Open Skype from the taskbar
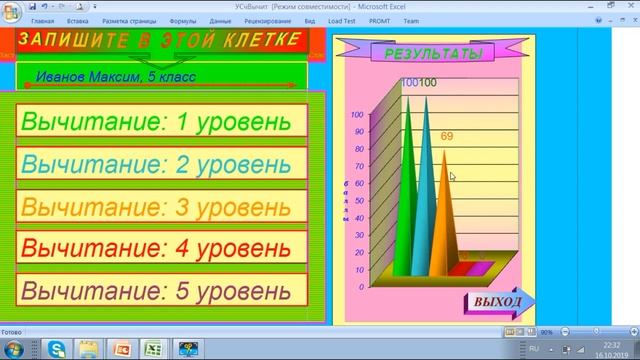Viewport: 640px width, 360px height. point(57,349)
